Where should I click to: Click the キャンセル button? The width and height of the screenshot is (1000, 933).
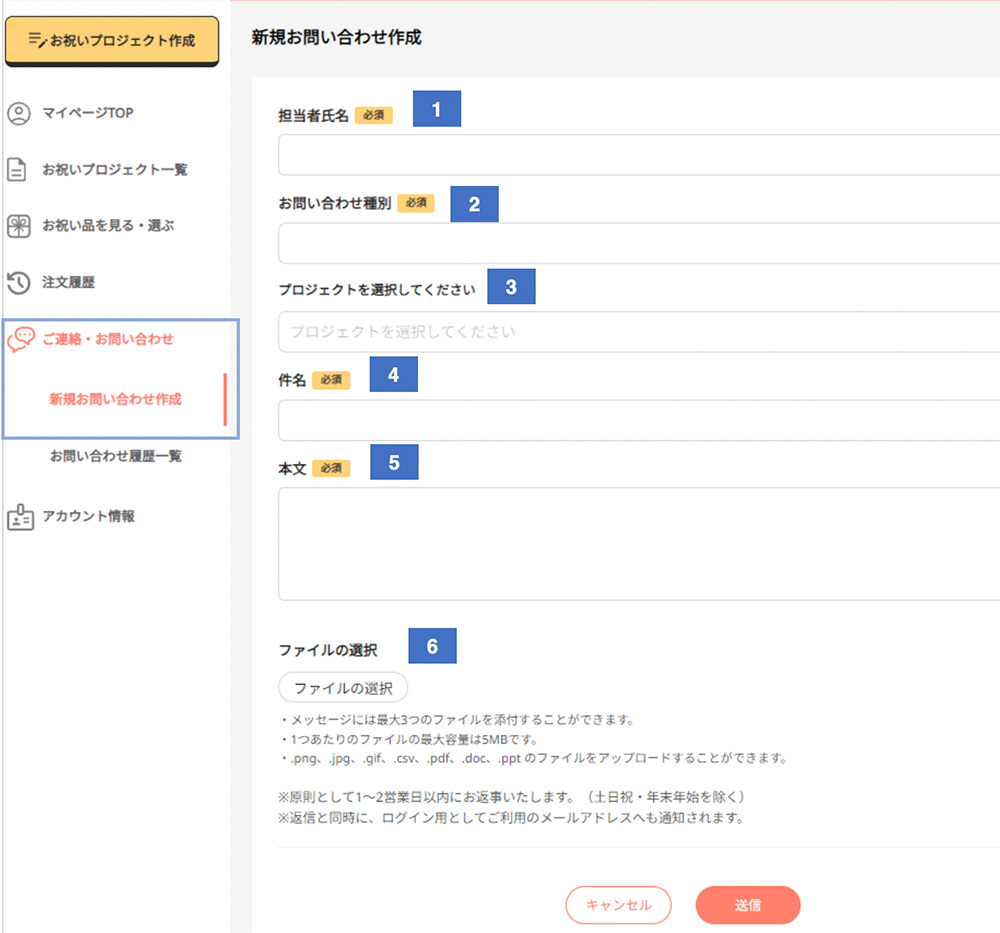point(618,905)
